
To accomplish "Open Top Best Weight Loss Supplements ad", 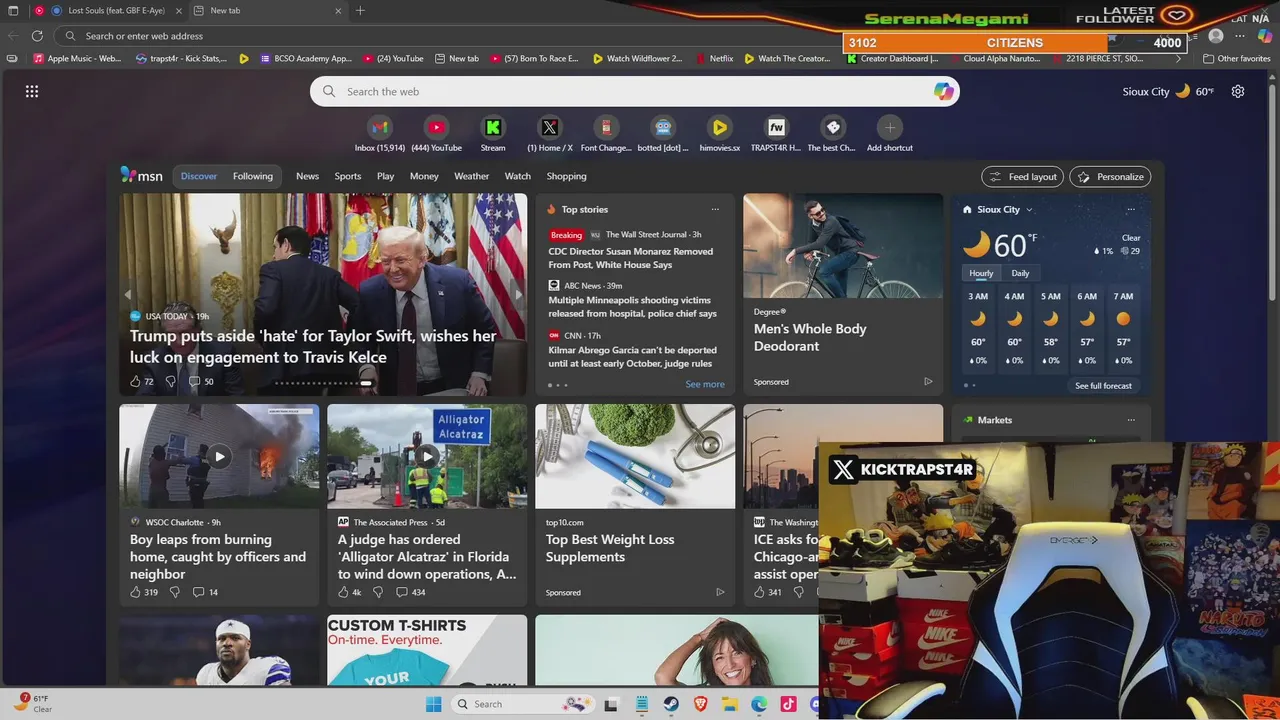I will coord(610,548).
